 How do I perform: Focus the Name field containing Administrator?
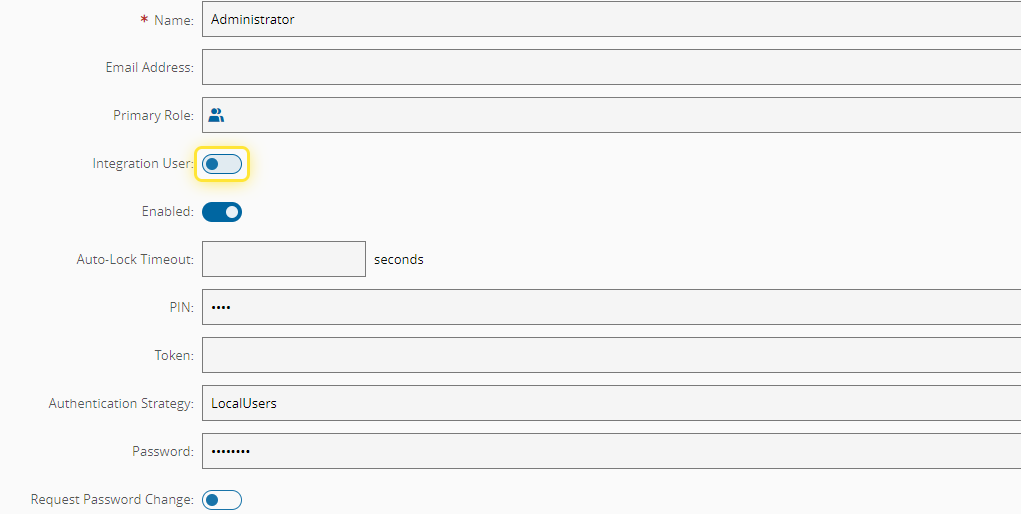tap(610, 19)
